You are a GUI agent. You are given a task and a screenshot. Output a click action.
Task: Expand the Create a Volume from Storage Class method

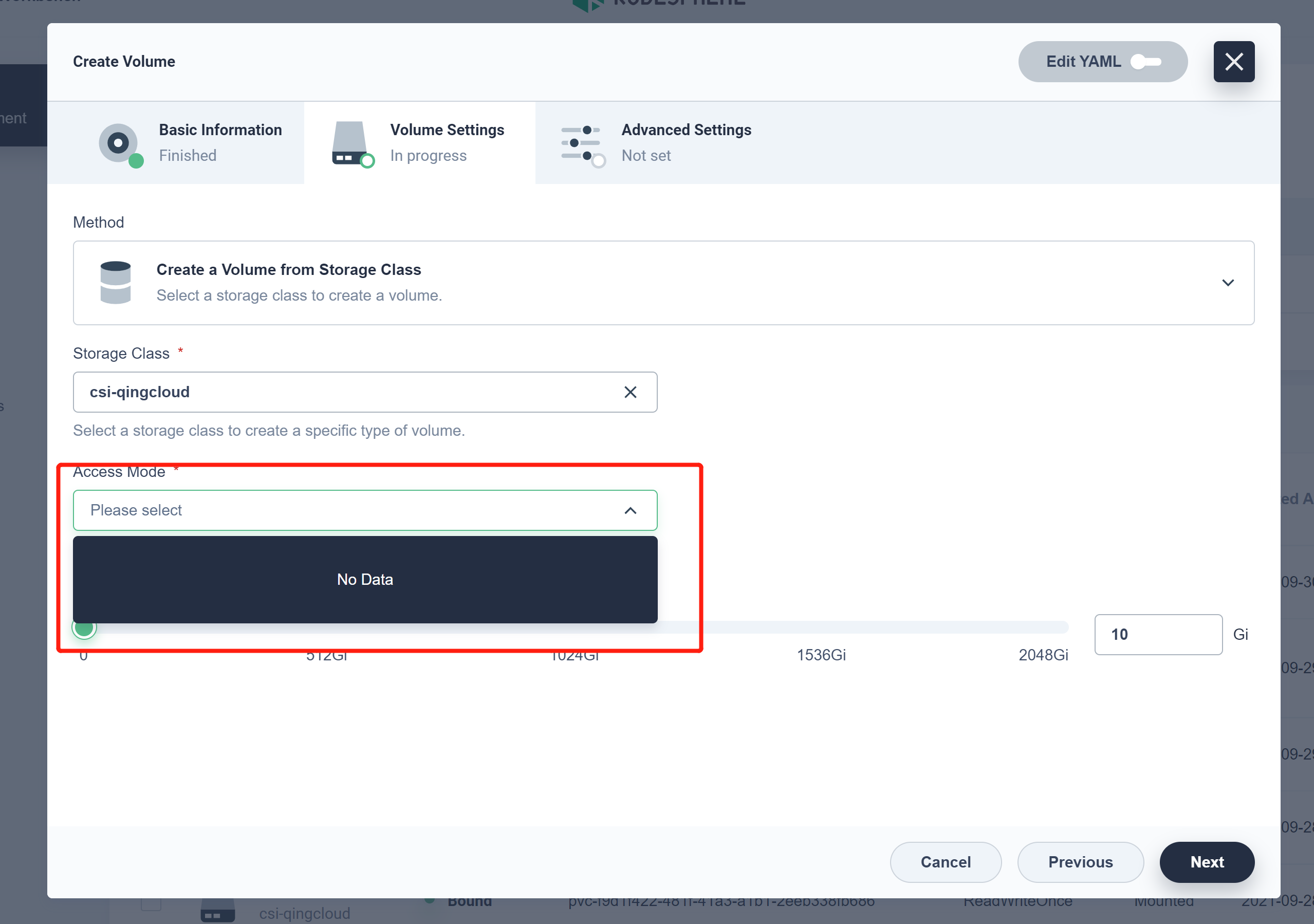click(1228, 282)
